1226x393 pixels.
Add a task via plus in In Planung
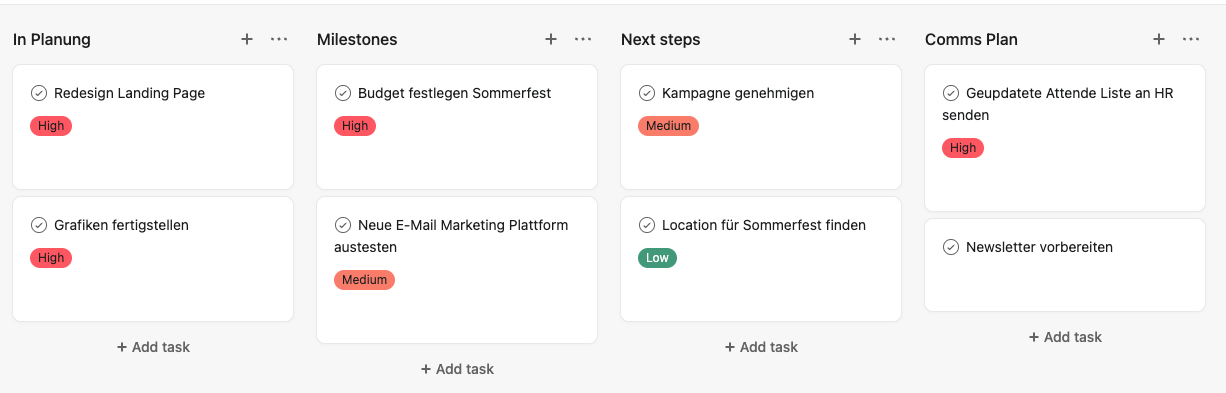[x=247, y=39]
